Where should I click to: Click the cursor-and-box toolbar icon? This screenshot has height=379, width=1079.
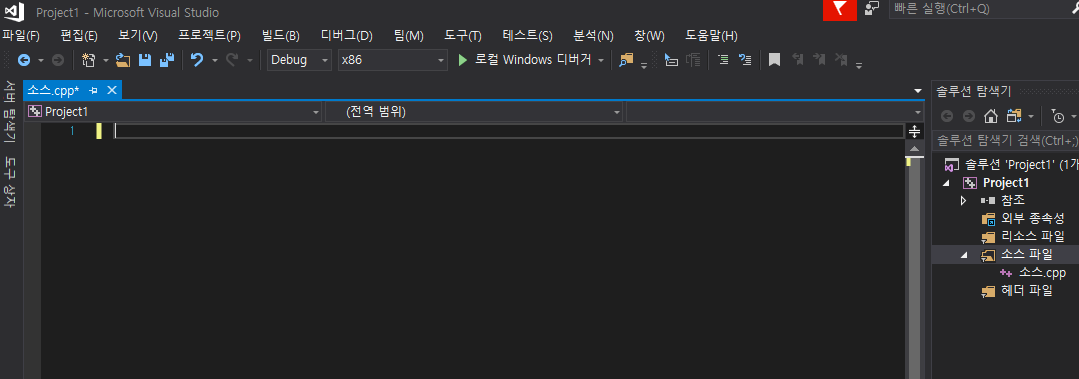pos(671,60)
